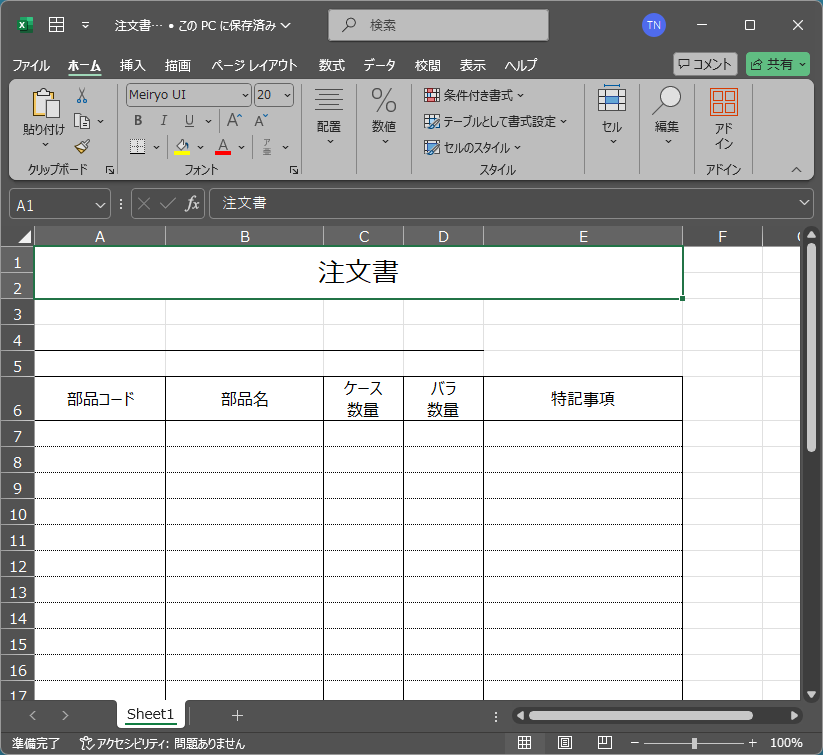
Task: Open the font size 20 dropdown
Action: tap(288, 95)
